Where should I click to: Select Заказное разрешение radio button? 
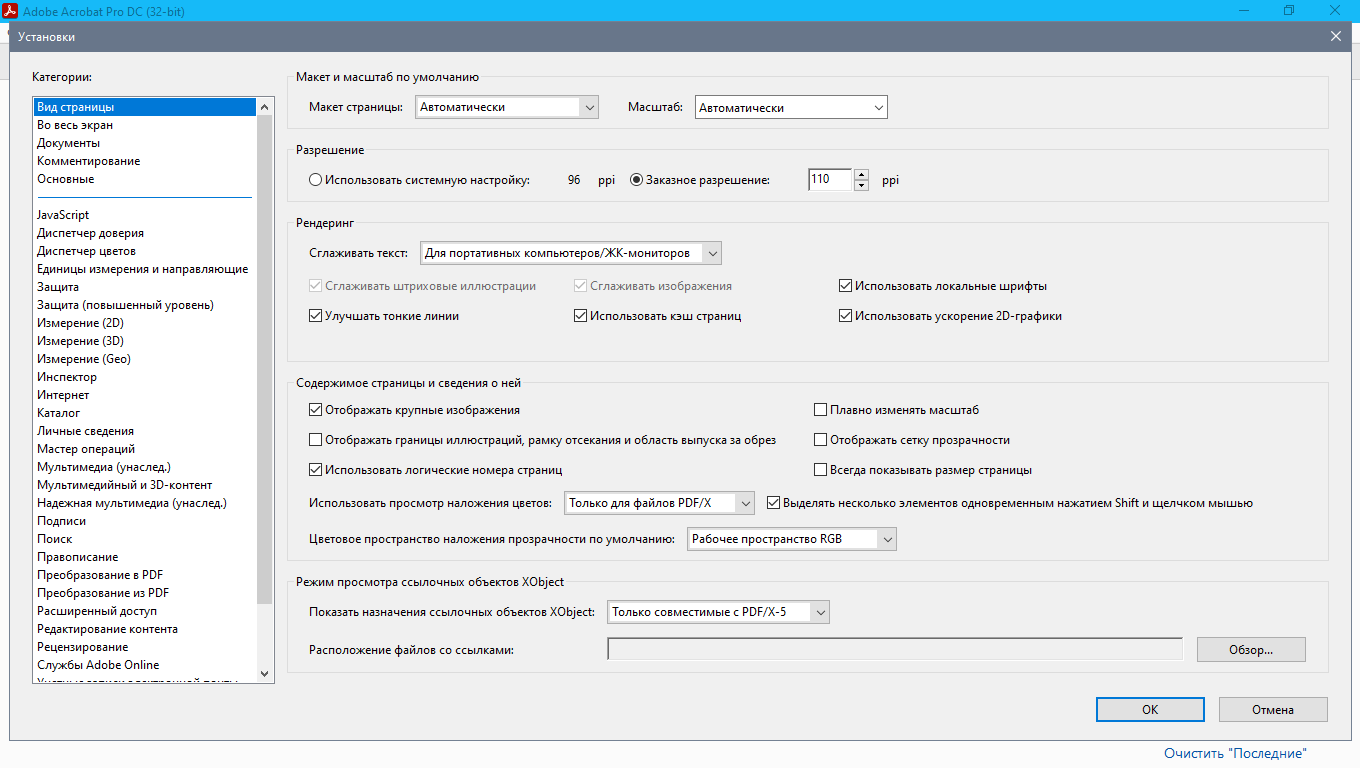click(x=636, y=180)
